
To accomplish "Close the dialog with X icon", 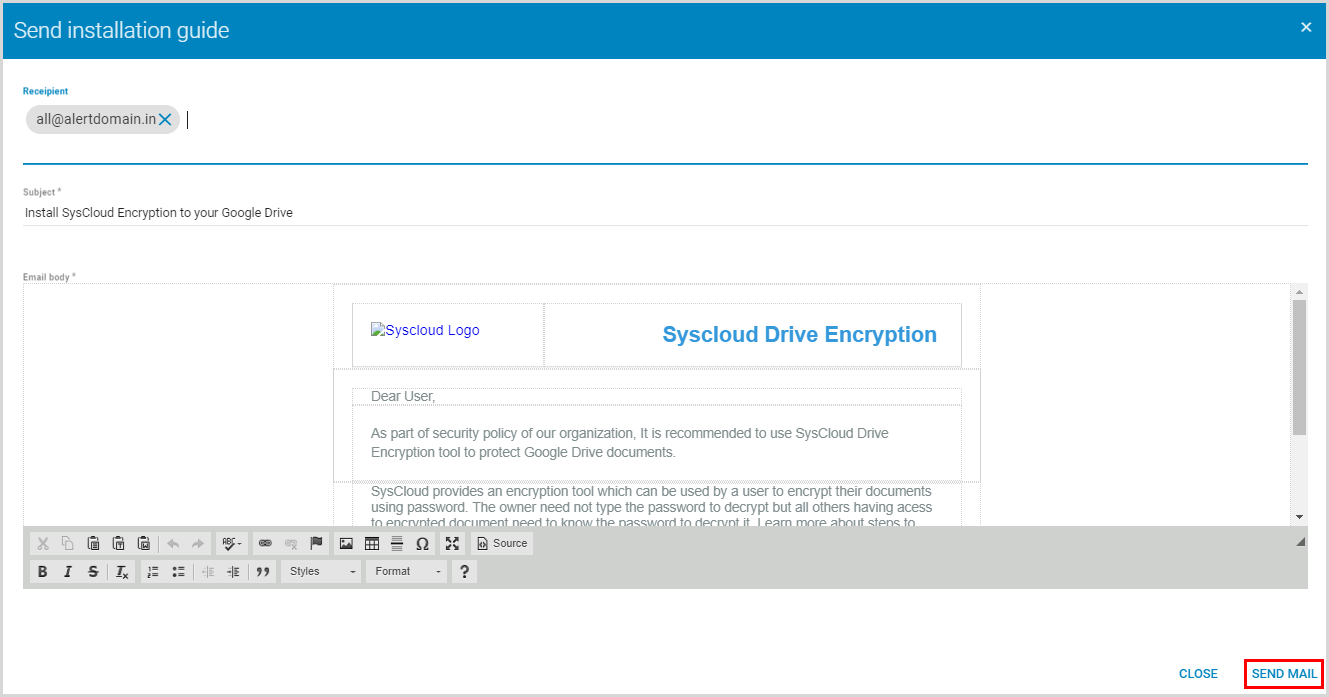I will coord(1306,28).
